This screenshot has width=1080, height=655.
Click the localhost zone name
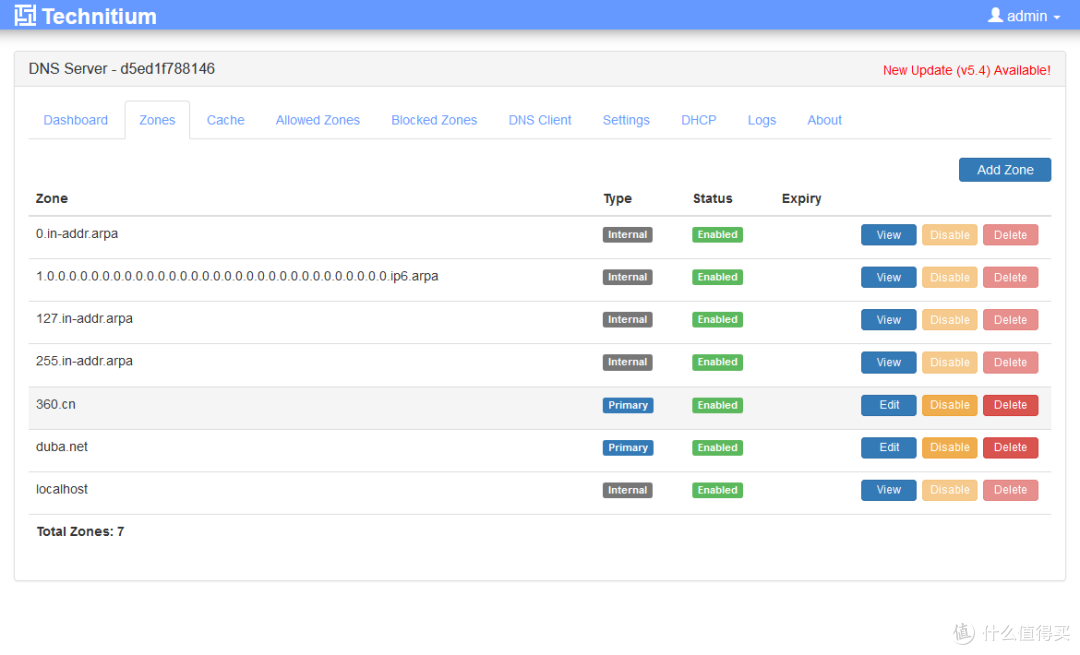[x=62, y=489]
